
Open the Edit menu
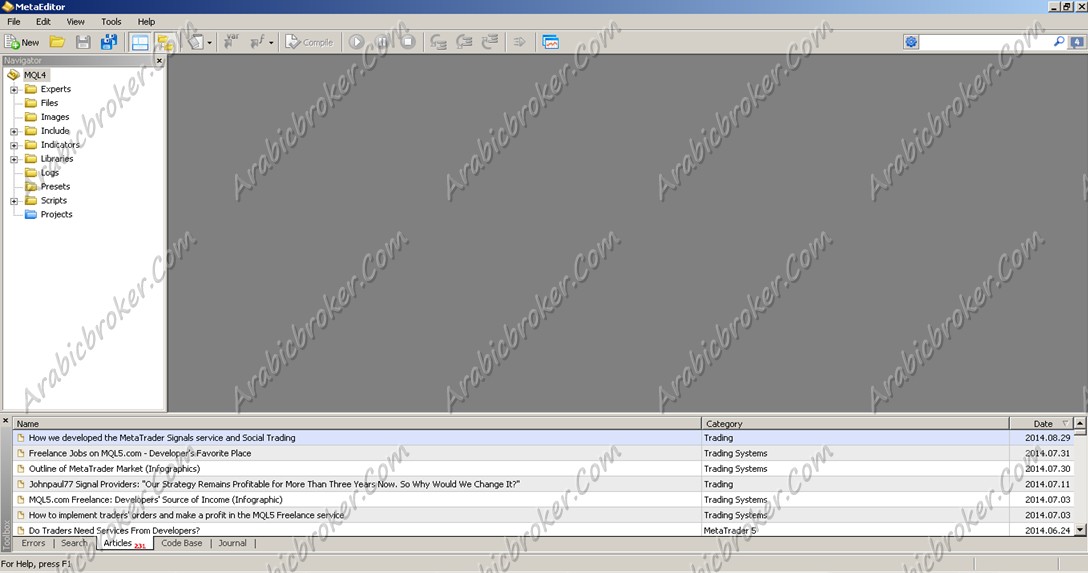pos(43,22)
